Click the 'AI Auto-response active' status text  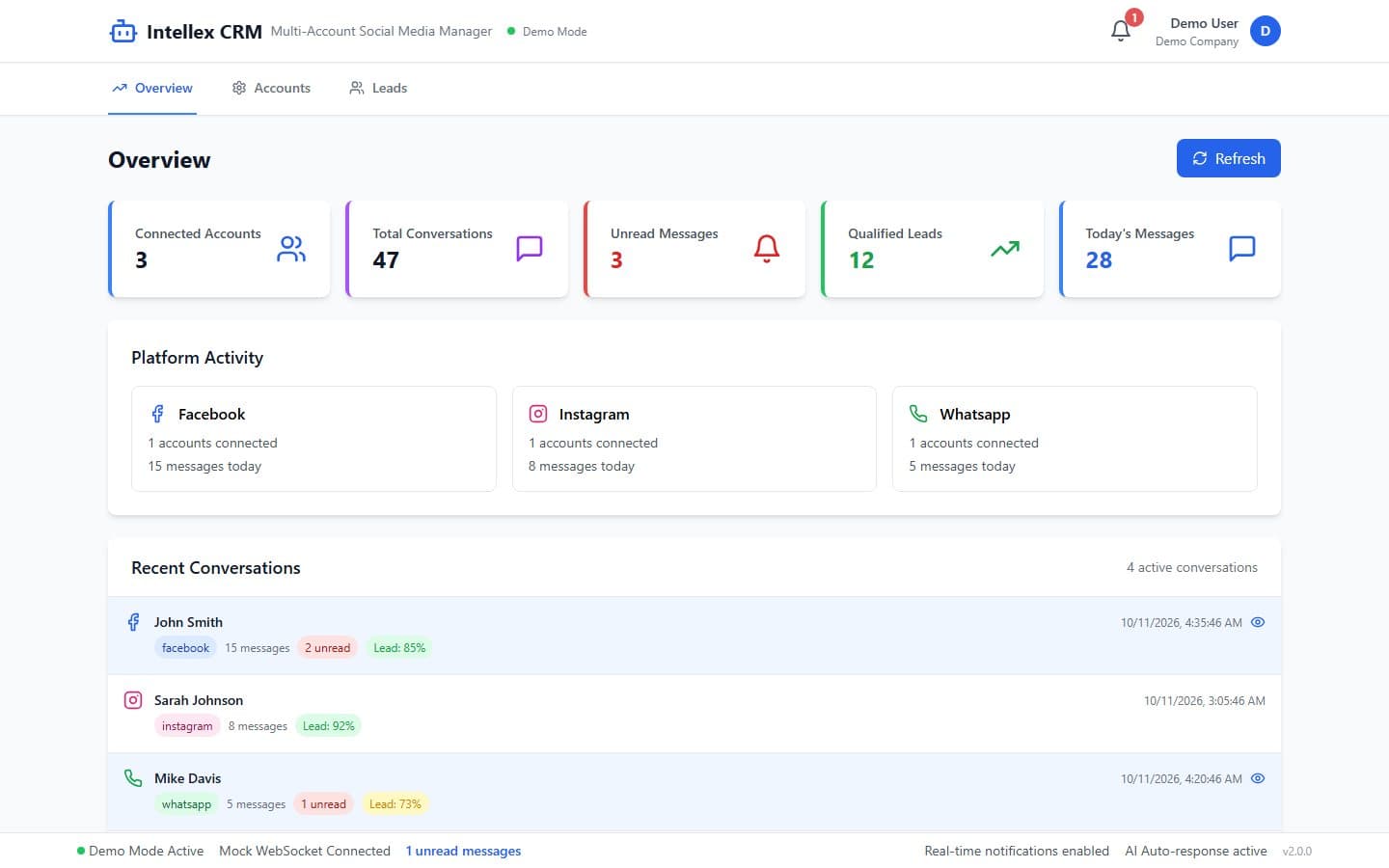(1196, 851)
